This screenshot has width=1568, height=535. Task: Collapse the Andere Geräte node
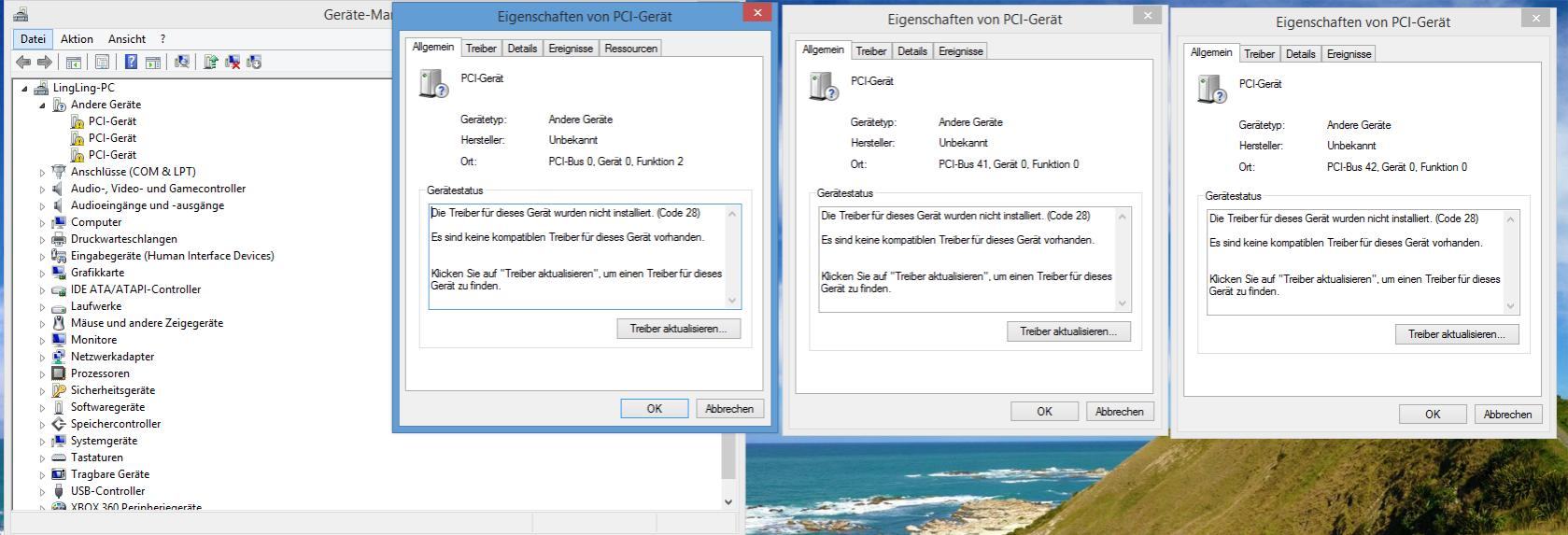tap(42, 105)
